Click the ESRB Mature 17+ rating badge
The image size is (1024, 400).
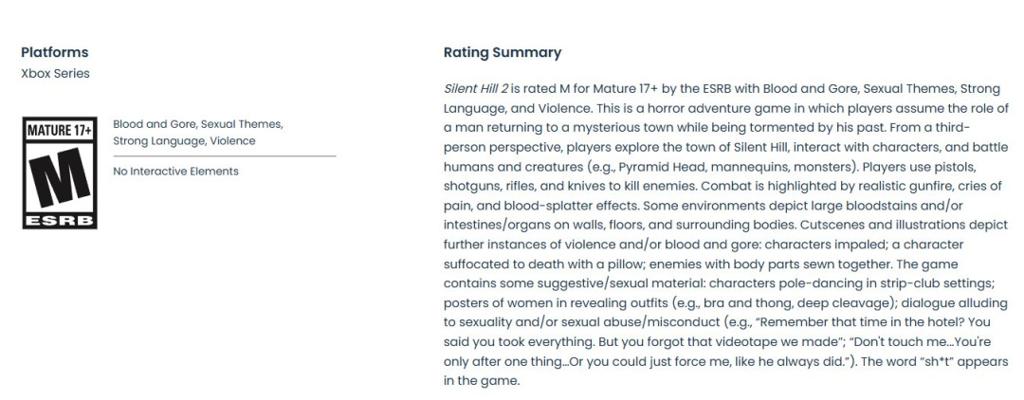(59, 172)
